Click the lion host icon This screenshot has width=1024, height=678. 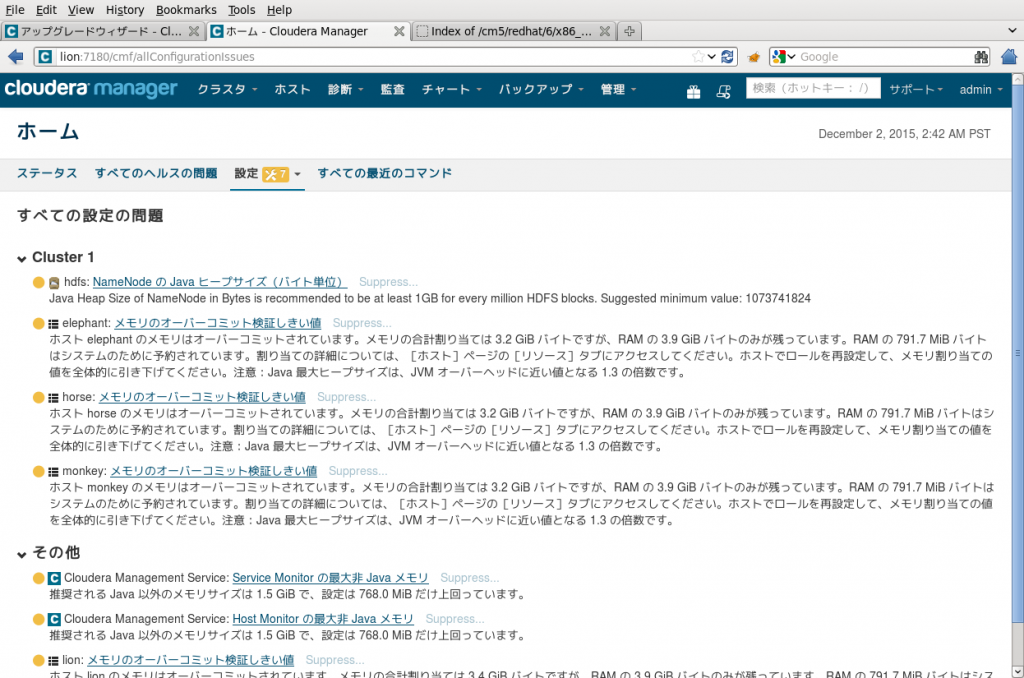[x=54, y=661]
